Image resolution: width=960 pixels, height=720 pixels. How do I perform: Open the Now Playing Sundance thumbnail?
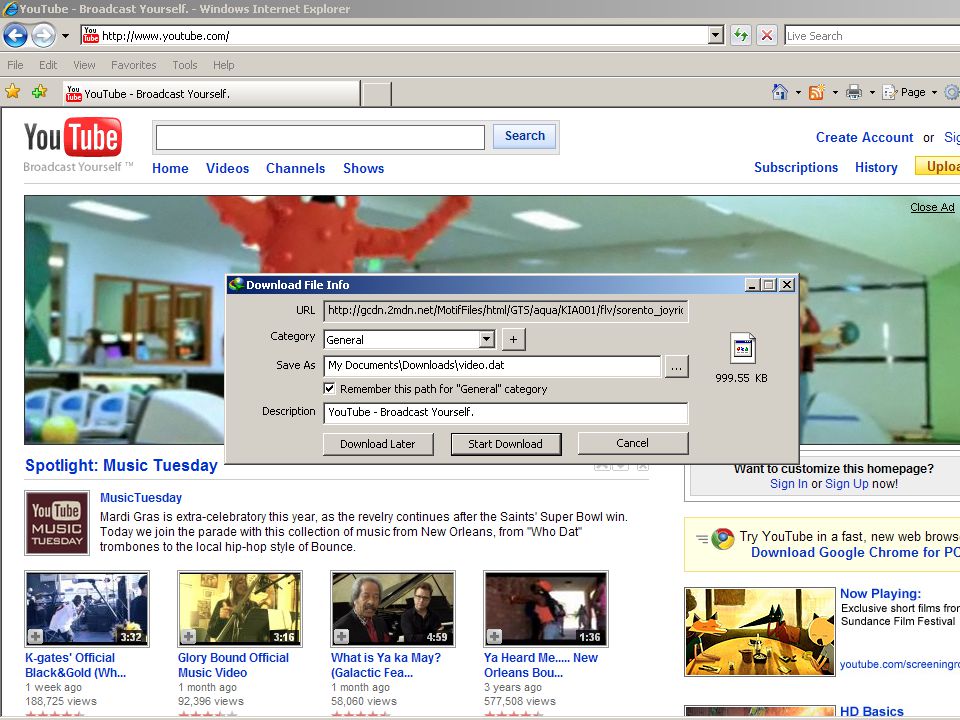[760, 632]
